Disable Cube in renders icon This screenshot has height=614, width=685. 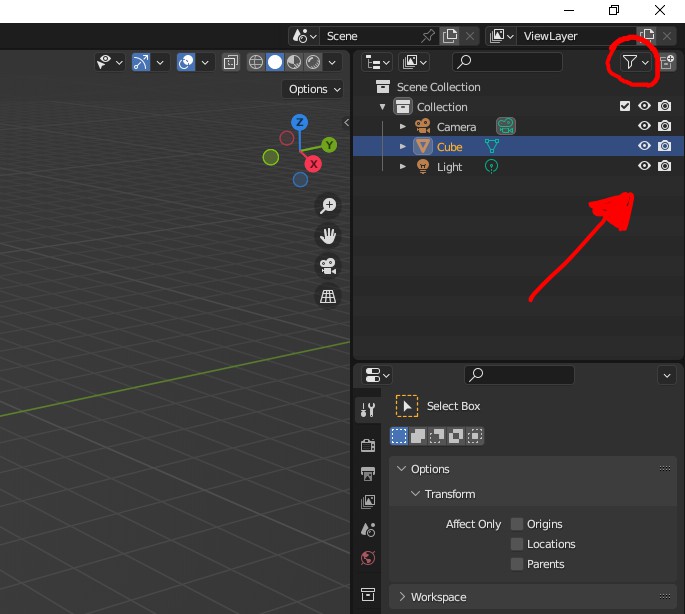(x=664, y=146)
